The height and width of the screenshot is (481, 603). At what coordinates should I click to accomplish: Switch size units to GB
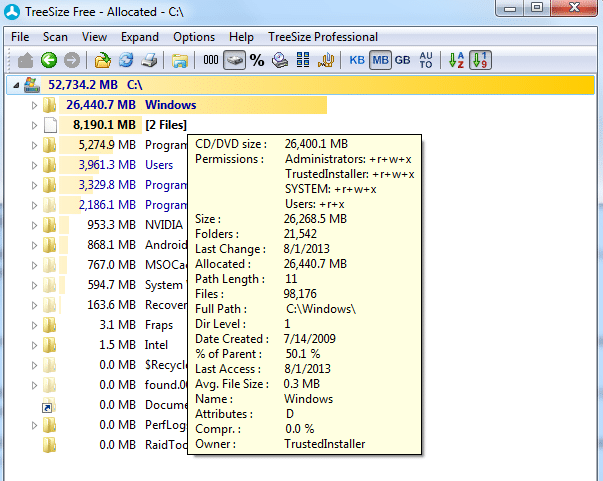coord(402,60)
